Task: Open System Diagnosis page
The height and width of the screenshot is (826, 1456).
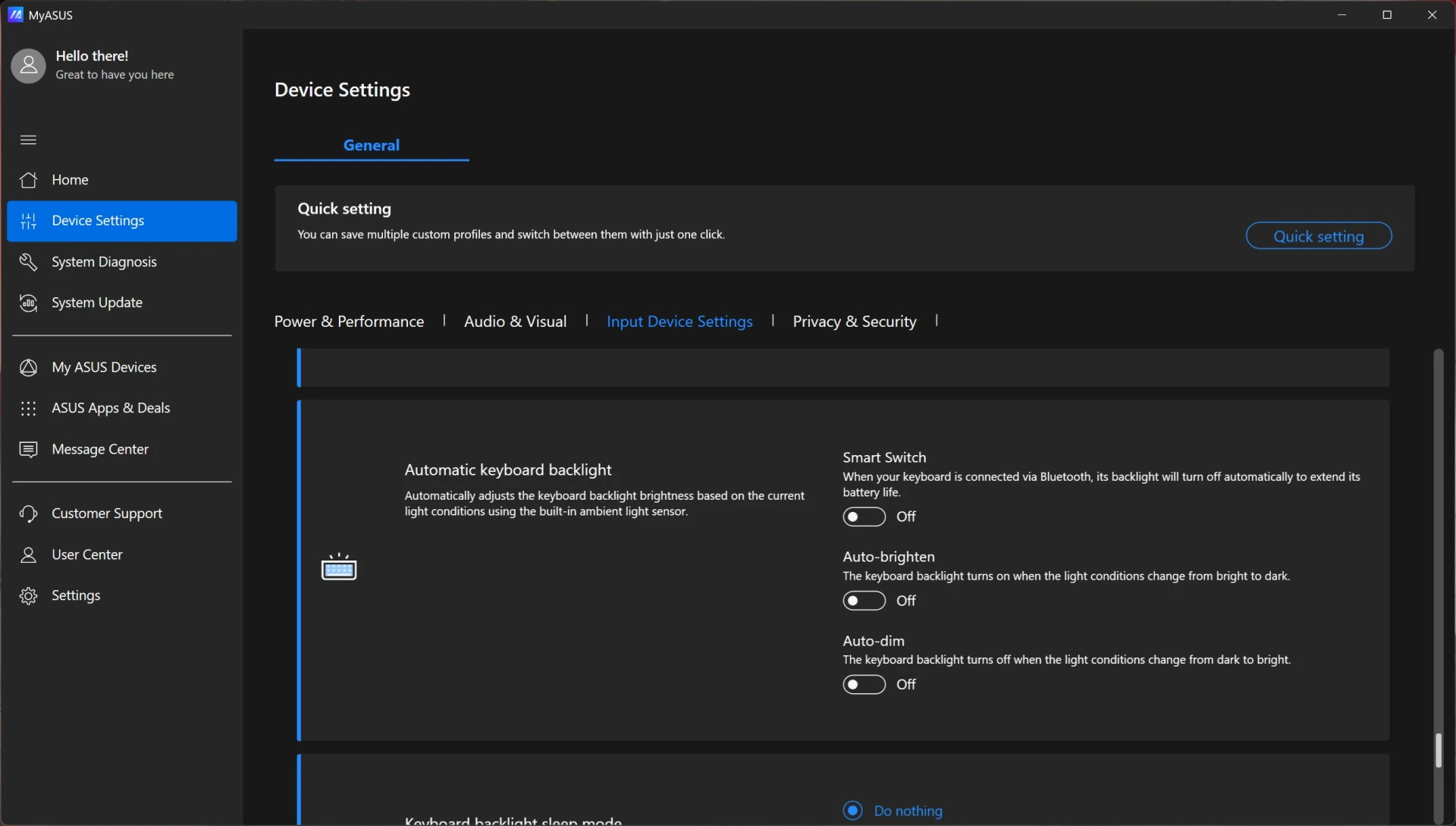Action: pyautogui.click(x=121, y=262)
